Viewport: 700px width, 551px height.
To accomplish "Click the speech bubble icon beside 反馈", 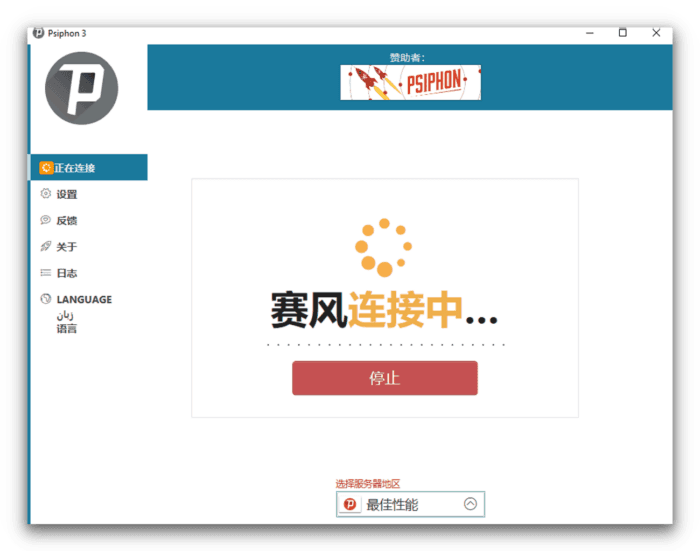I will [45, 220].
